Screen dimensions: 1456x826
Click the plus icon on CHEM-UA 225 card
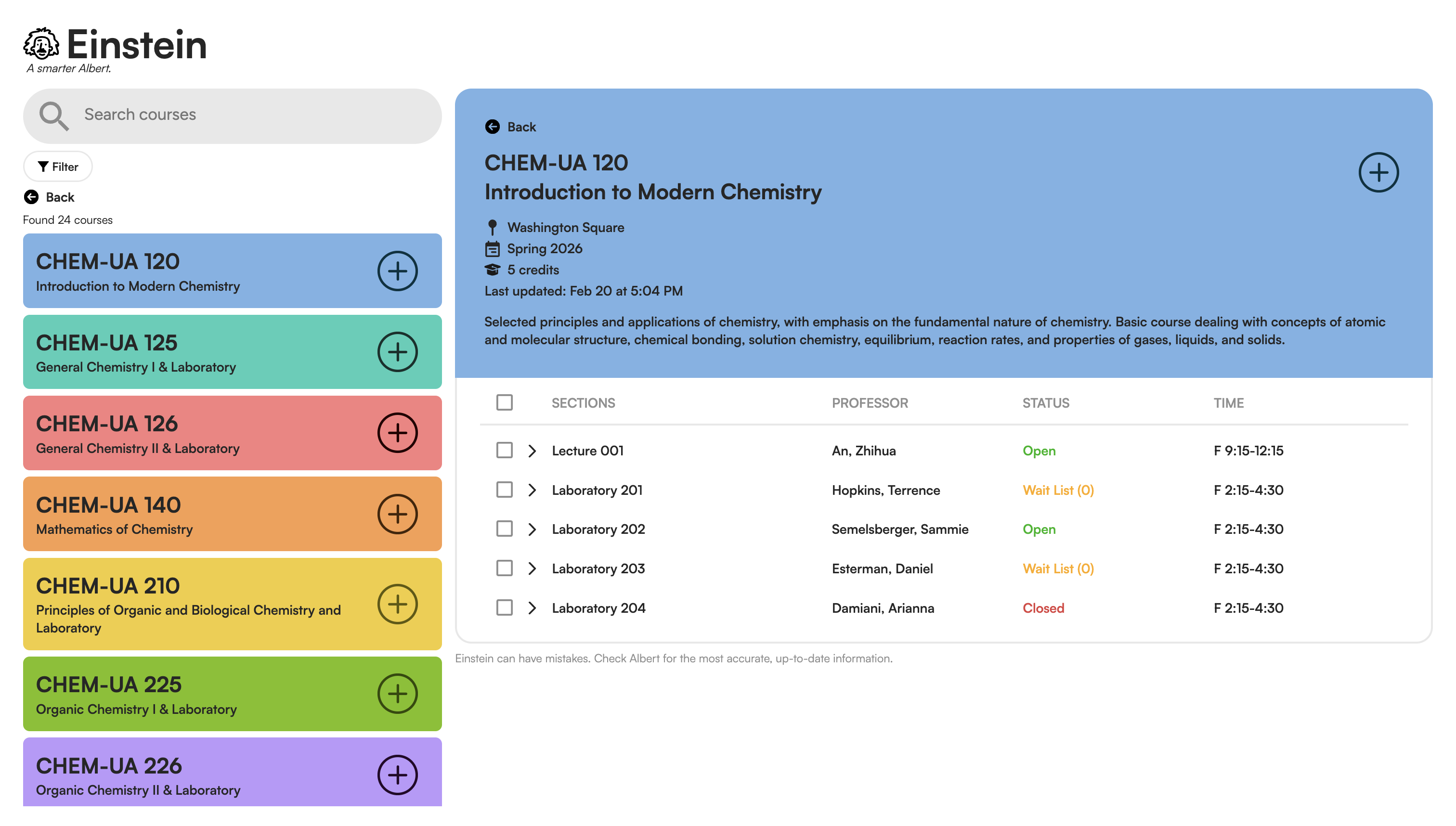click(397, 693)
